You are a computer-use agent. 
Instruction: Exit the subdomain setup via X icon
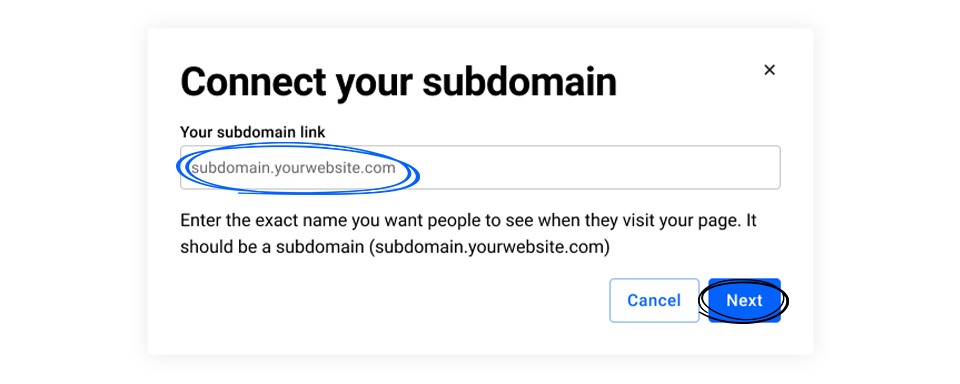[x=770, y=70]
